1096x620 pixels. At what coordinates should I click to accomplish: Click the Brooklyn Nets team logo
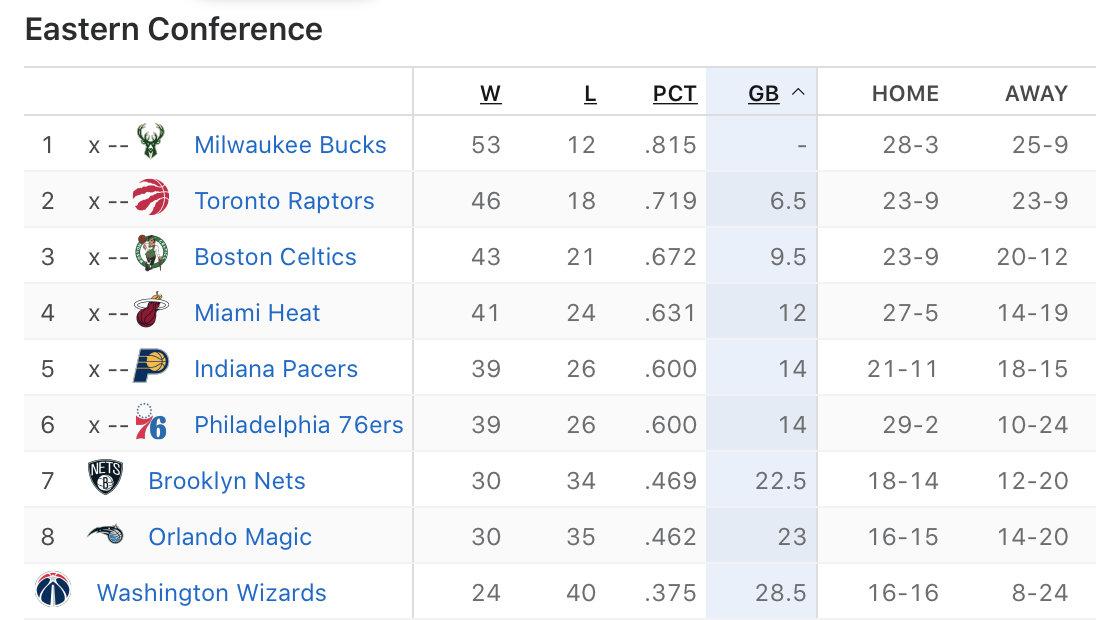point(106,477)
